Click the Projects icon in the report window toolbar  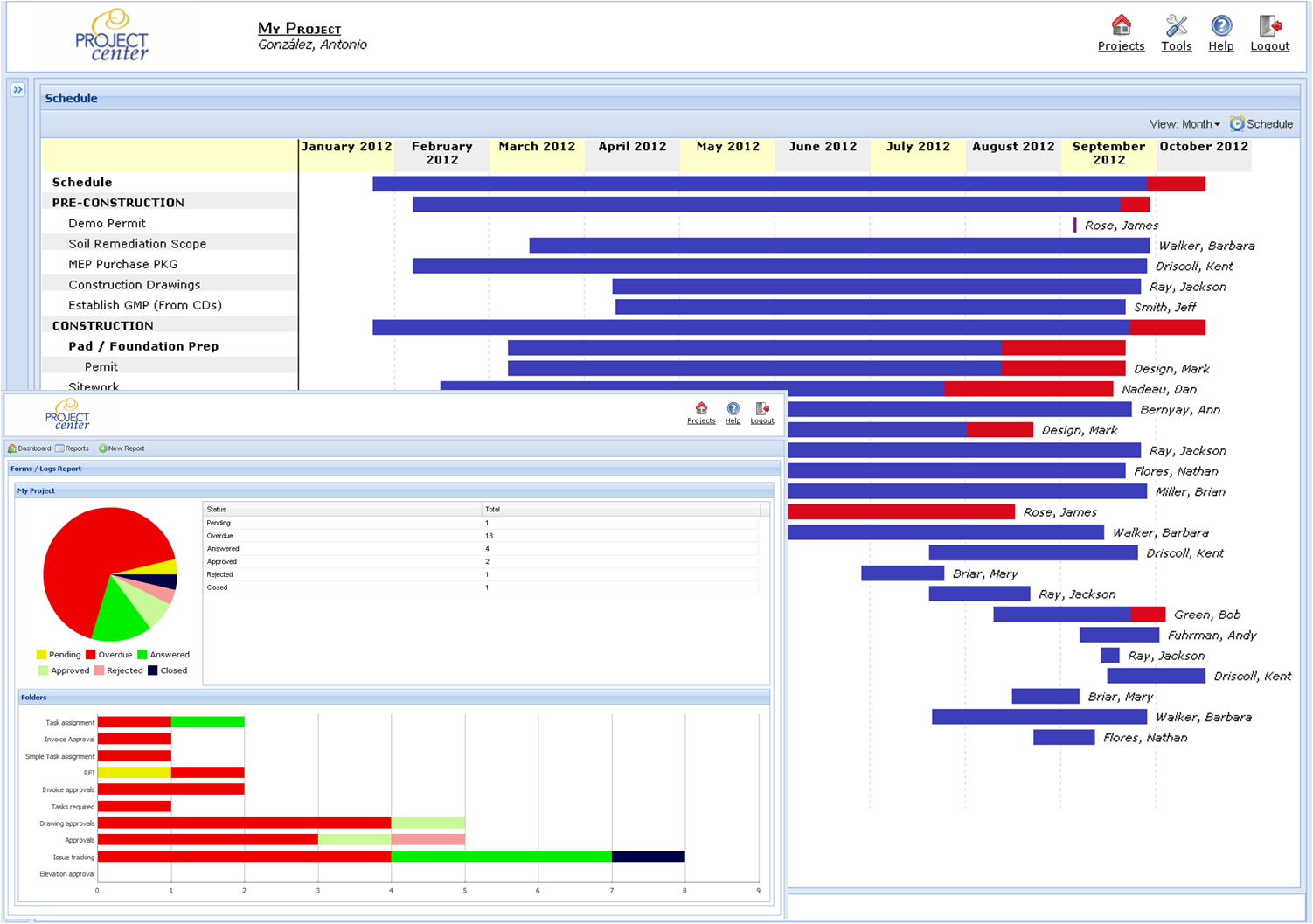[x=701, y=407]
